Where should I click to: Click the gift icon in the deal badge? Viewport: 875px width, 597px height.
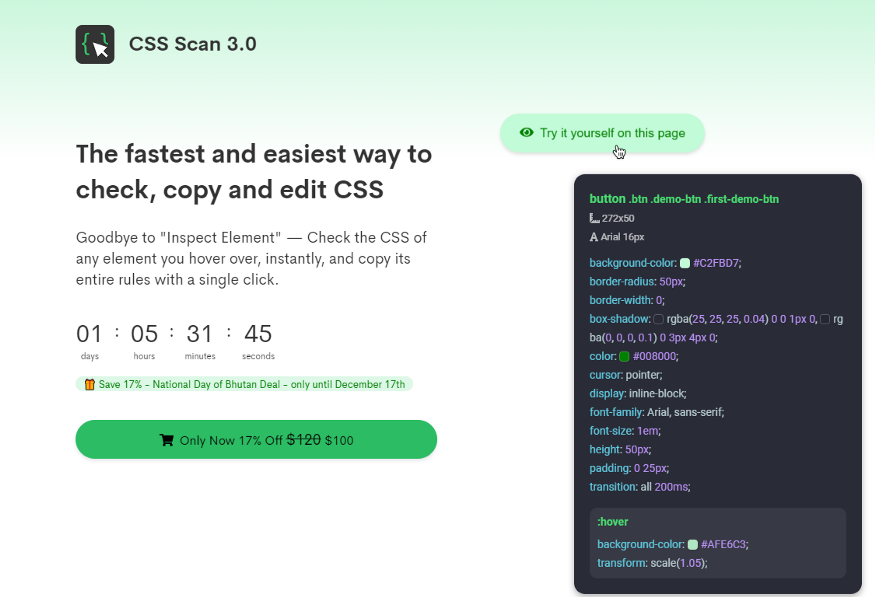coord(89,384)
